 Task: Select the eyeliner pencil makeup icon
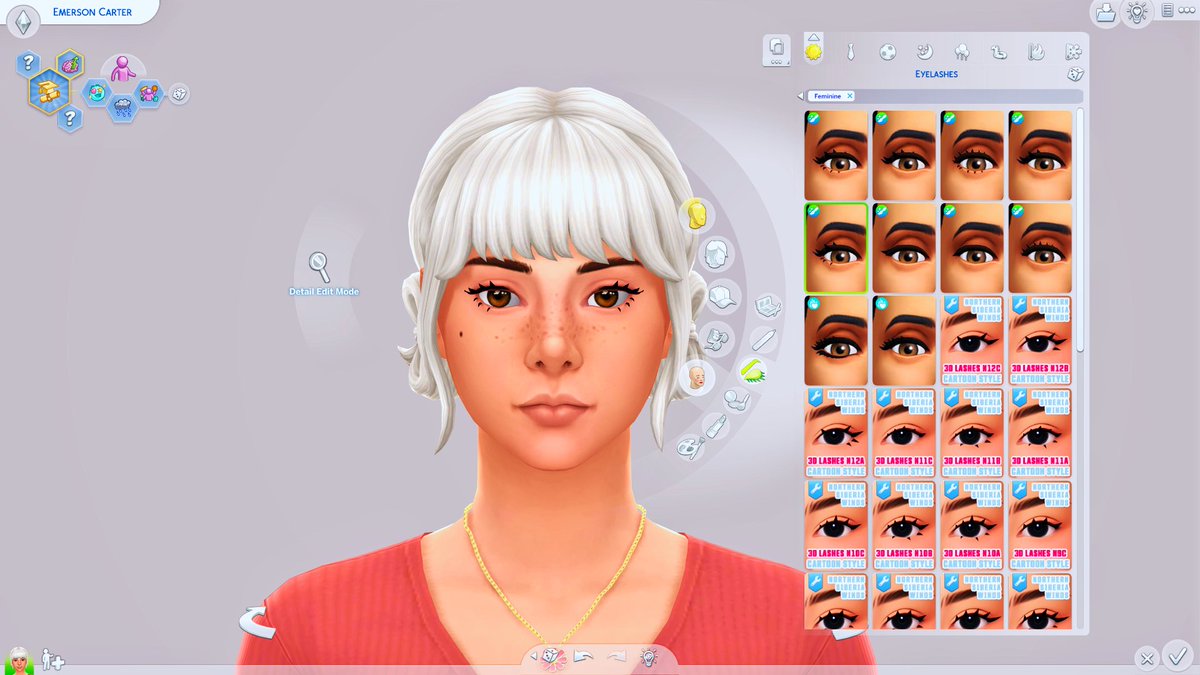764,338
